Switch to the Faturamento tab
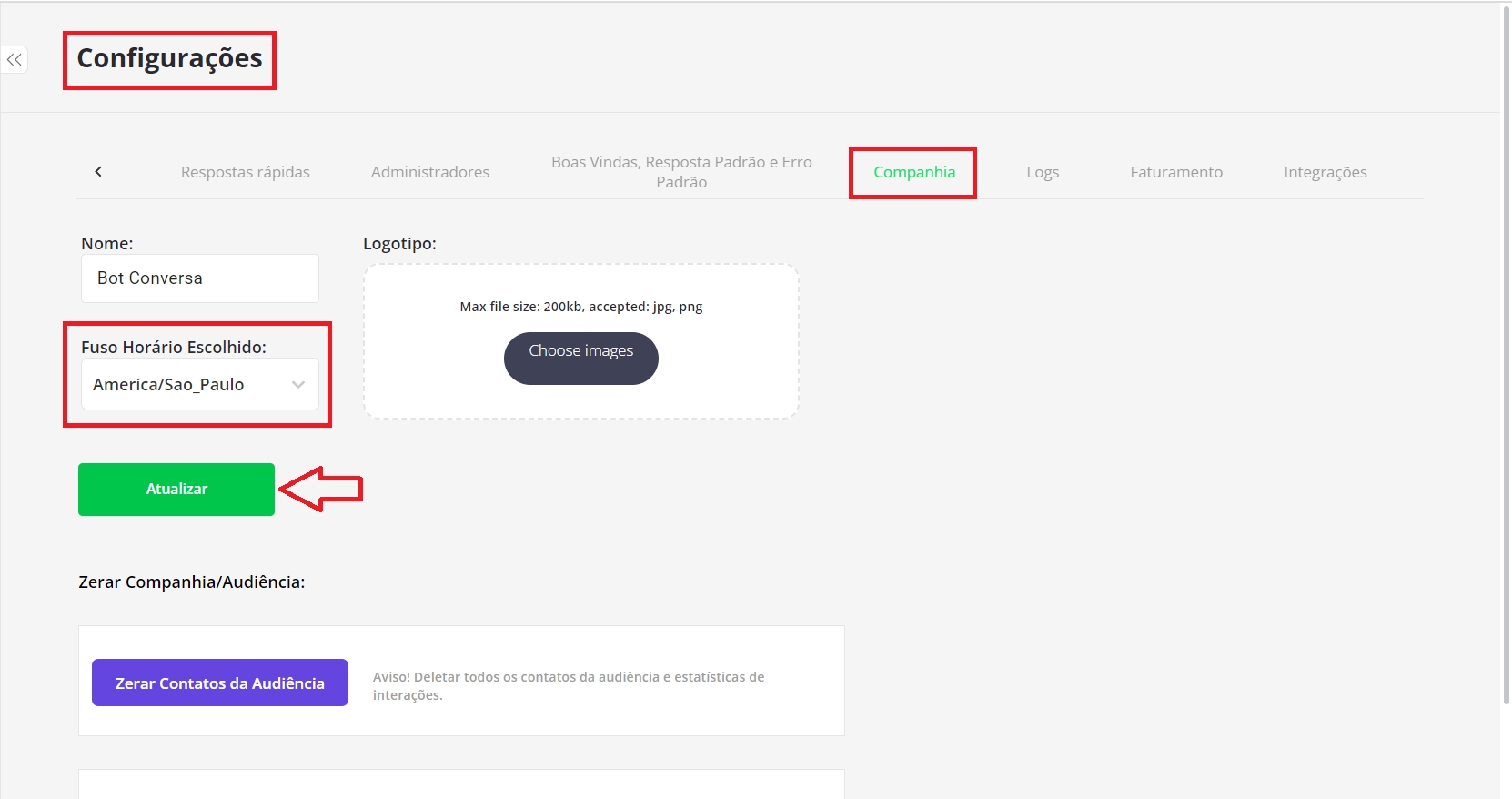 [x=1175, y=172]
